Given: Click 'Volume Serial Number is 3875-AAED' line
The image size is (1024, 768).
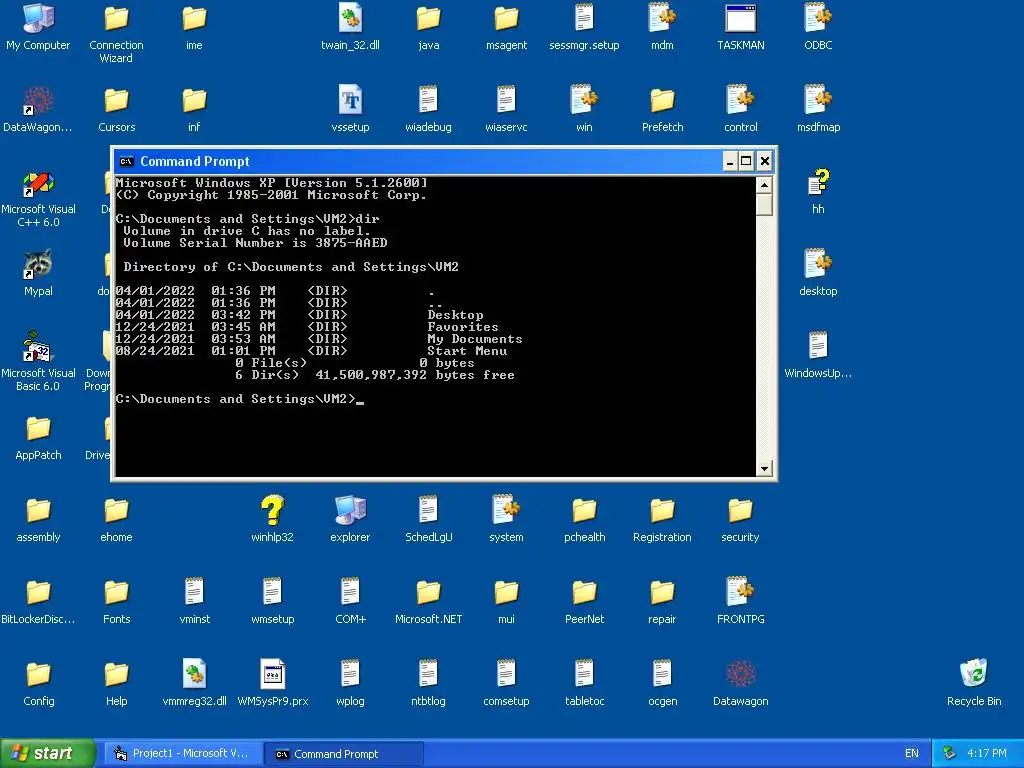Looking at the screenshot, I should 255,243.
